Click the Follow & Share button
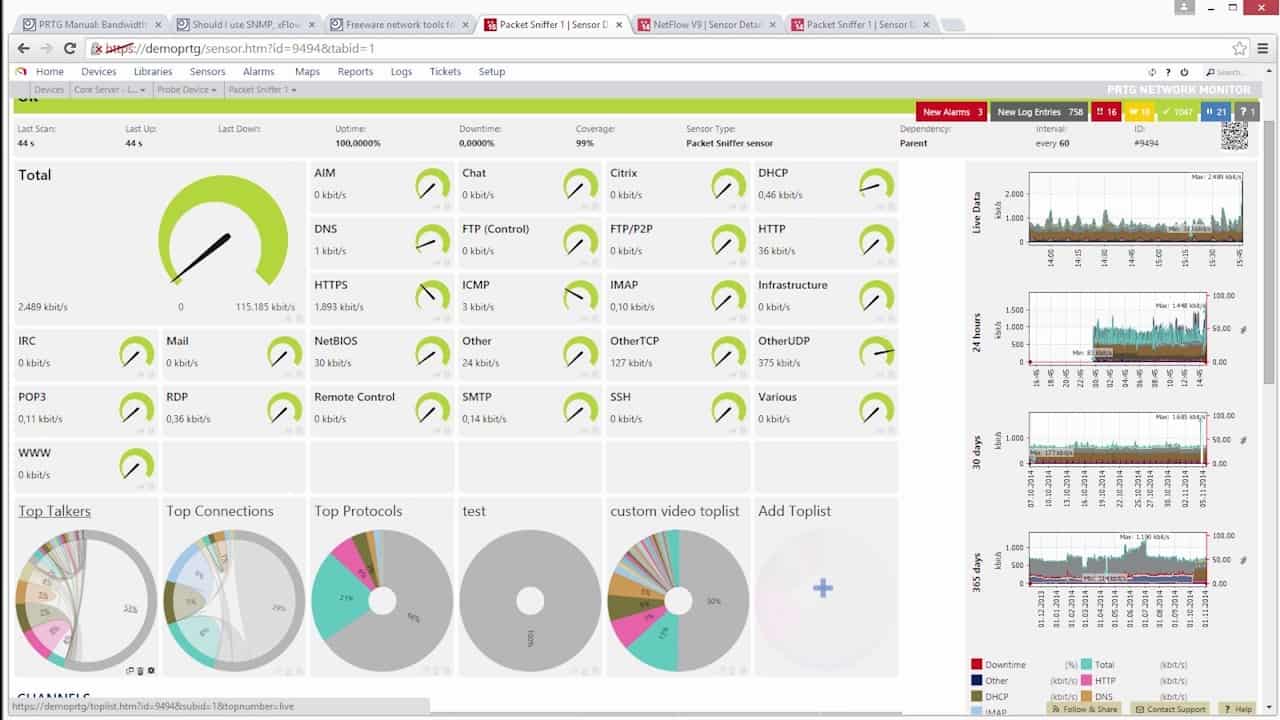This screenshot has width=1280, height=720. (x=1085, y=708)
